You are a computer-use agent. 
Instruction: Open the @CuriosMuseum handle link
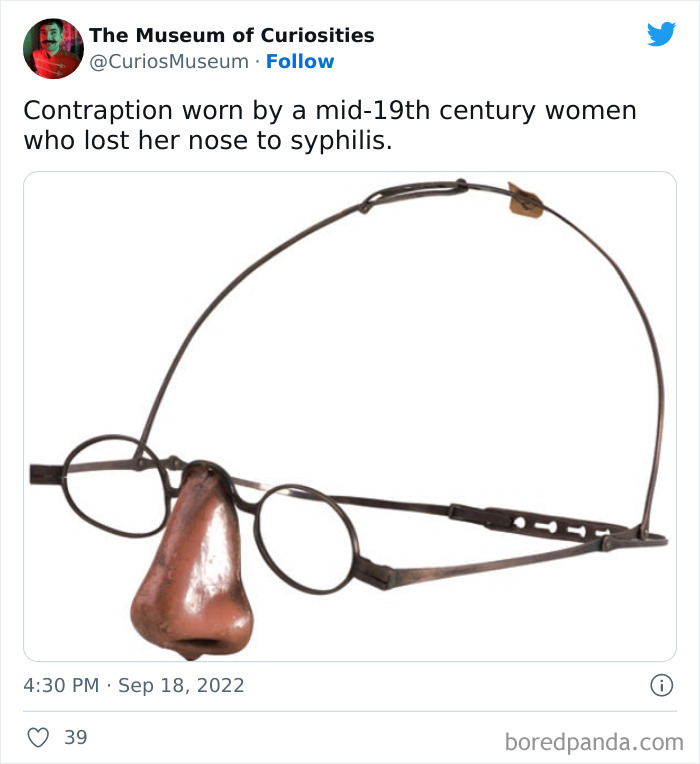[x=169, y=62]
